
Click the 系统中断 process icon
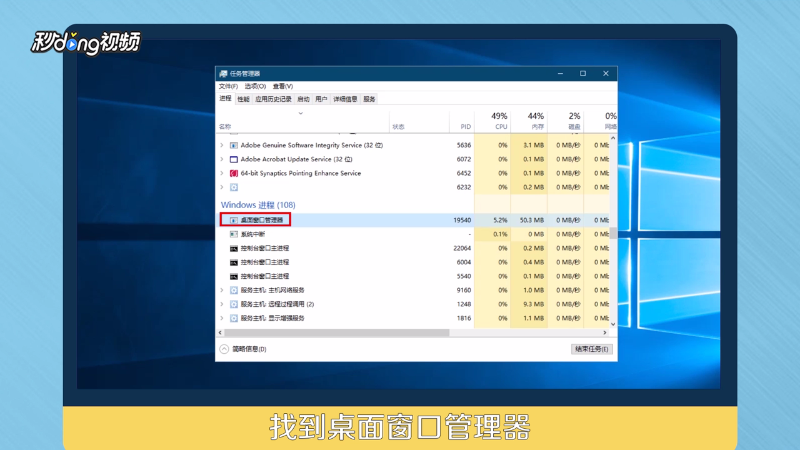click(234, 234)
